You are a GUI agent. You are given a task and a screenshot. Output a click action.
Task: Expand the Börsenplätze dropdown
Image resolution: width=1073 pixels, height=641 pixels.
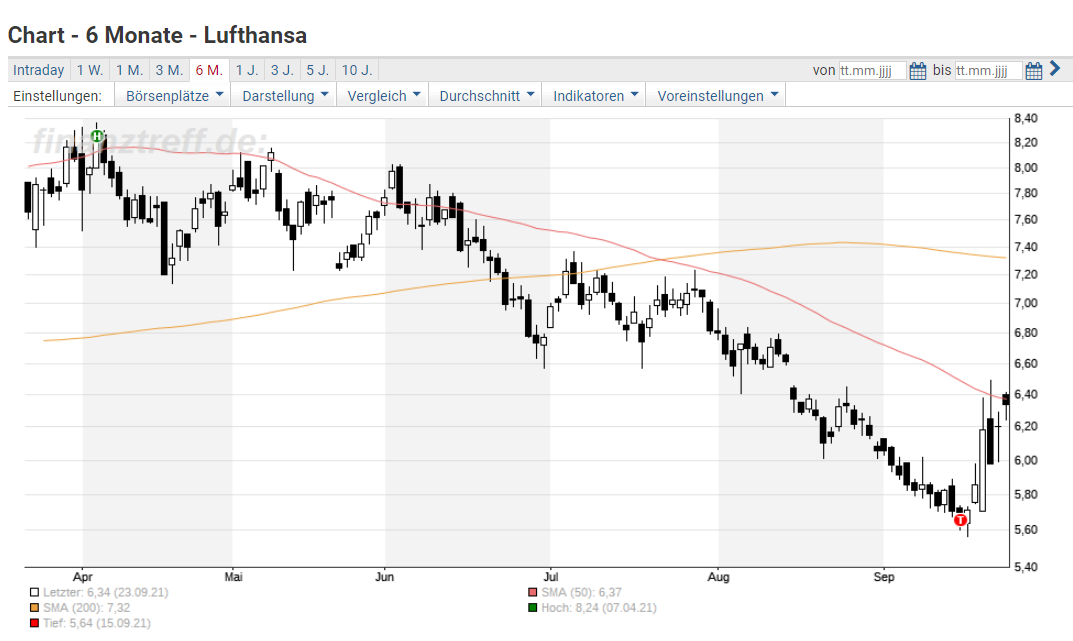(x=174, y=96)
